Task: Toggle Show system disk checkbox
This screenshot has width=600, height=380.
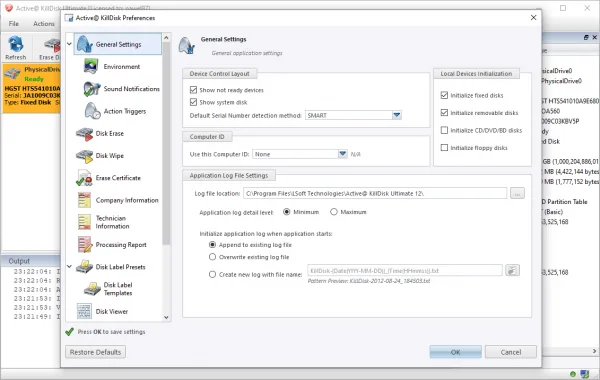Action: coord(193,102)
